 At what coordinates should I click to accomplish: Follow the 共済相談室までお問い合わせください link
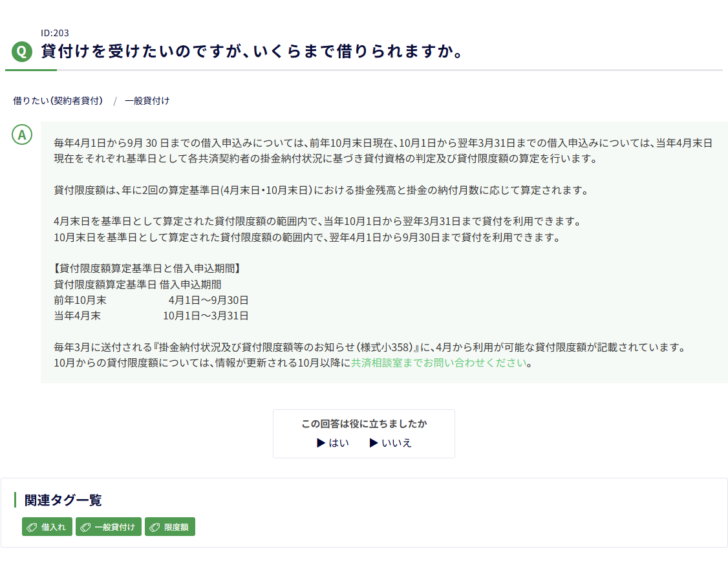point(439,363)
